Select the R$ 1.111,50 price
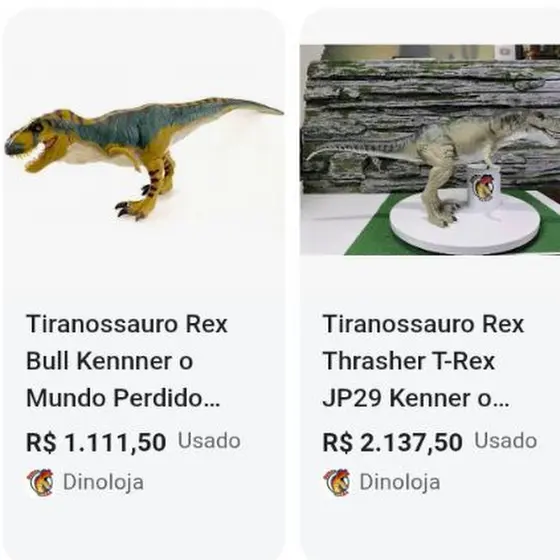Screen dimensions: 560x560 coord(96,442)
